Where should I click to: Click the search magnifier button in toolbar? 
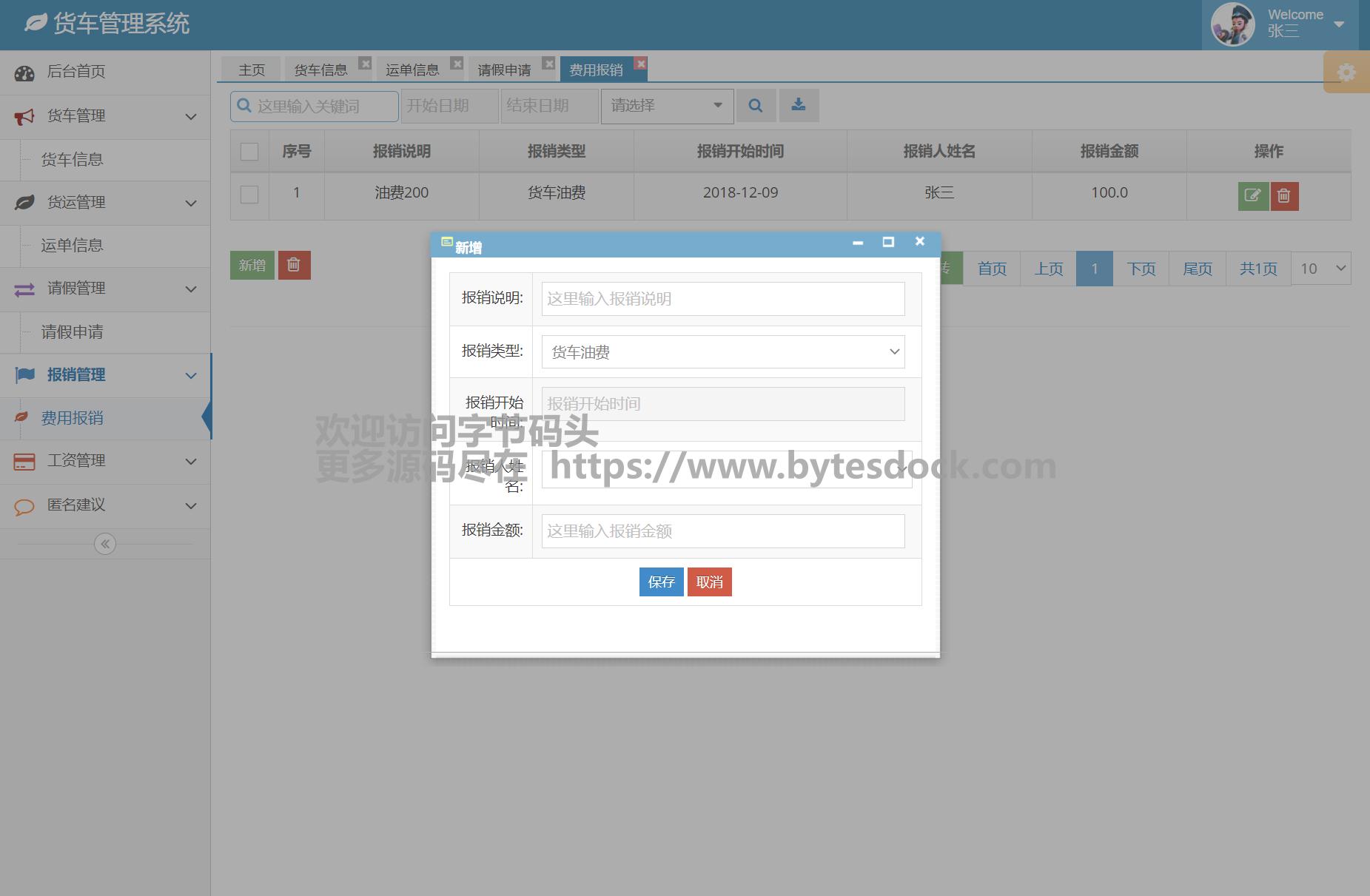(x=755, y=106)
